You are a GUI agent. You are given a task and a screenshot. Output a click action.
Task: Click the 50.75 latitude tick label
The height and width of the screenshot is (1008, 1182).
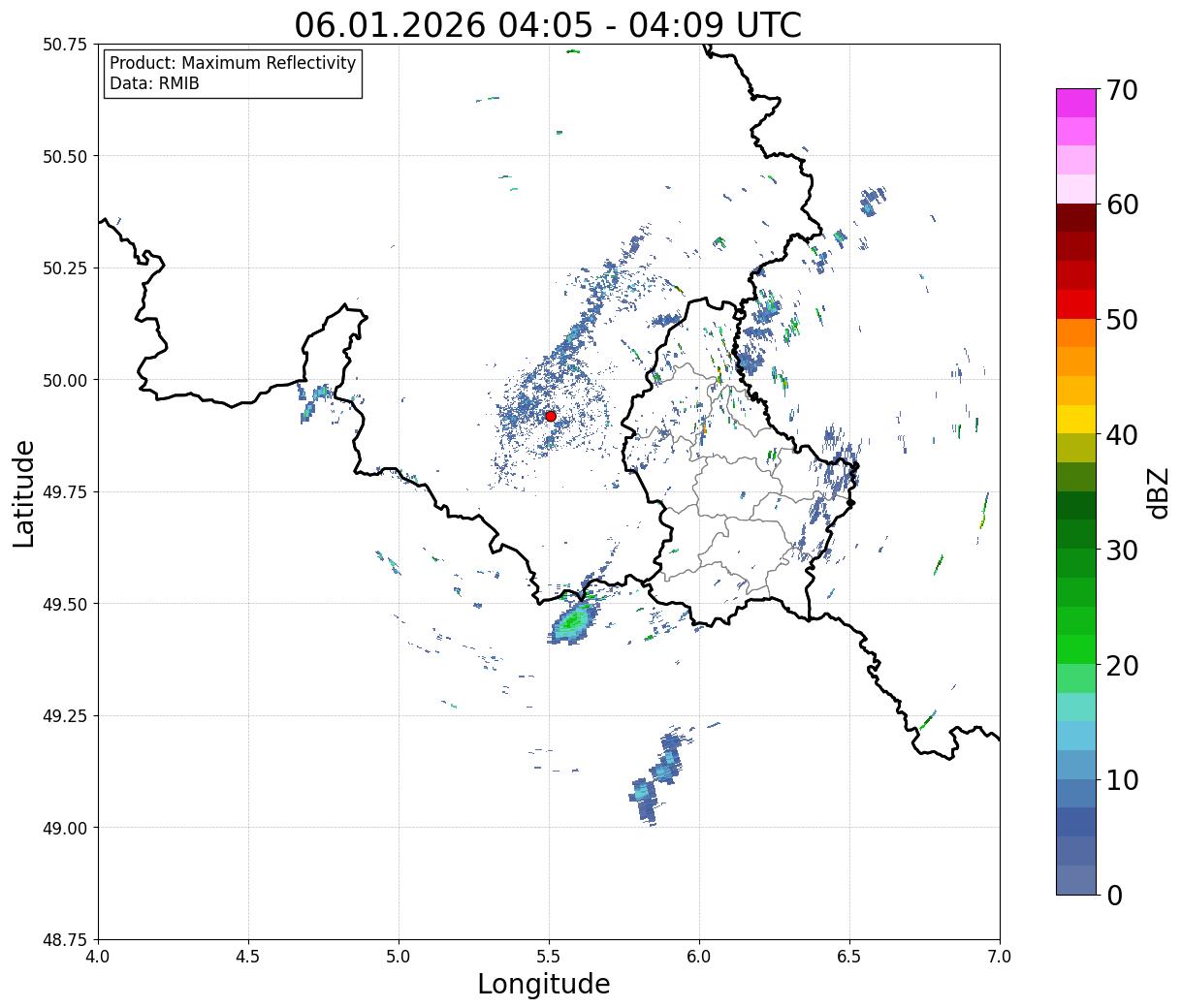(65, 45)
